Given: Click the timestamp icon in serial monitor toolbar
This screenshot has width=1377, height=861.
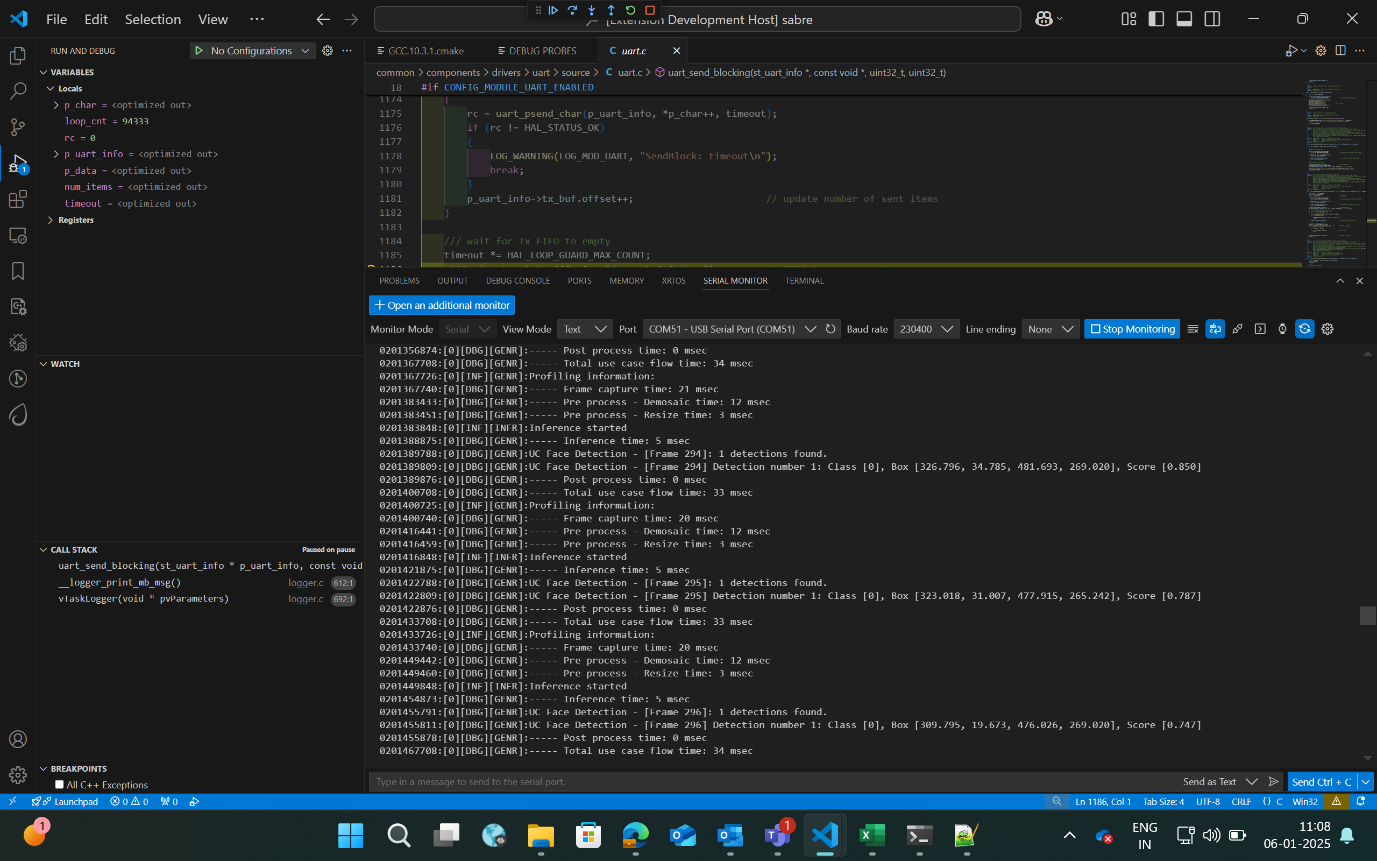Looking at the screenshot, I should [x=1282, y=328].
